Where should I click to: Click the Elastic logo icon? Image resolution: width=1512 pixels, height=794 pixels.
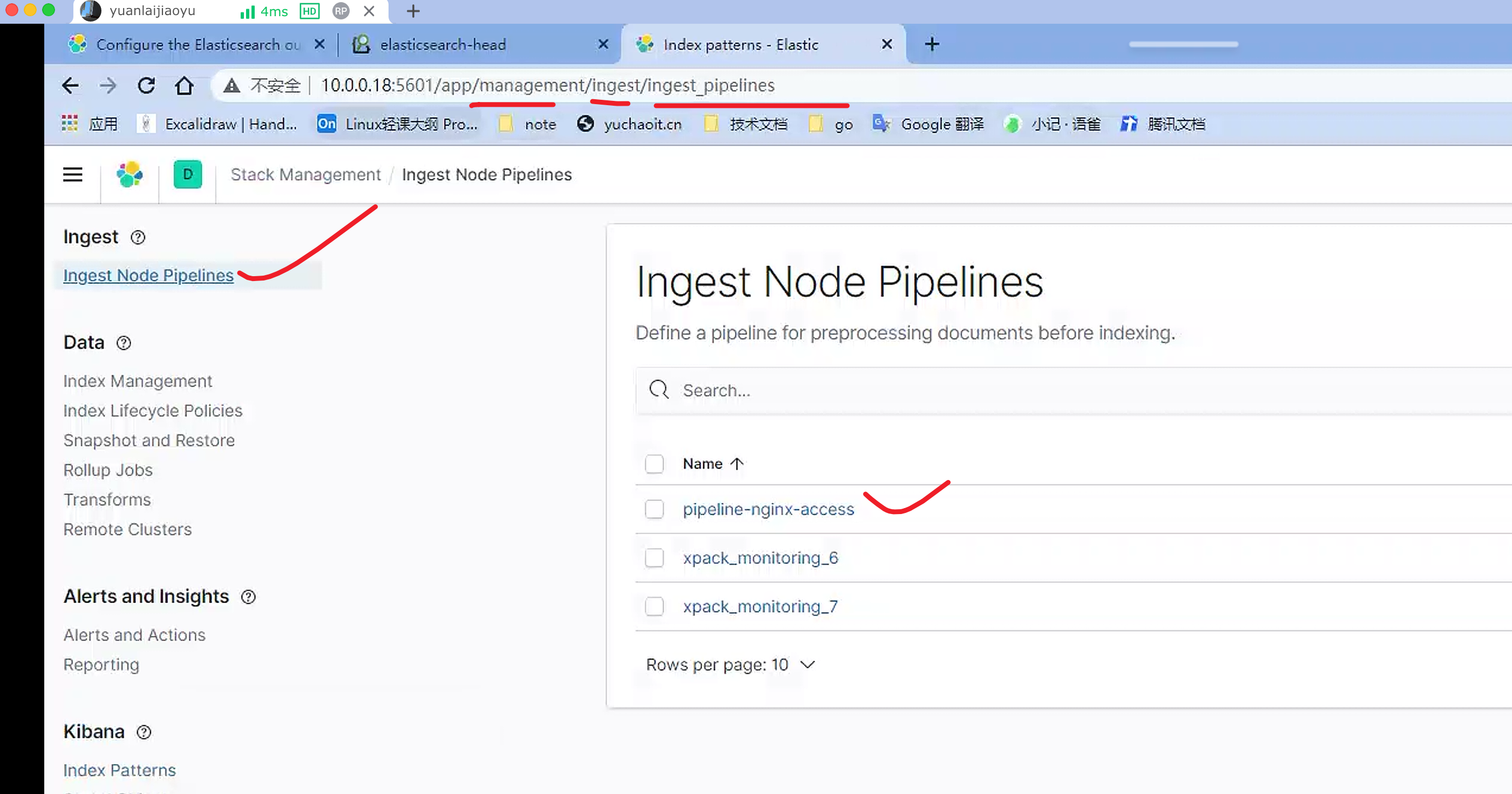click(129, 174)
